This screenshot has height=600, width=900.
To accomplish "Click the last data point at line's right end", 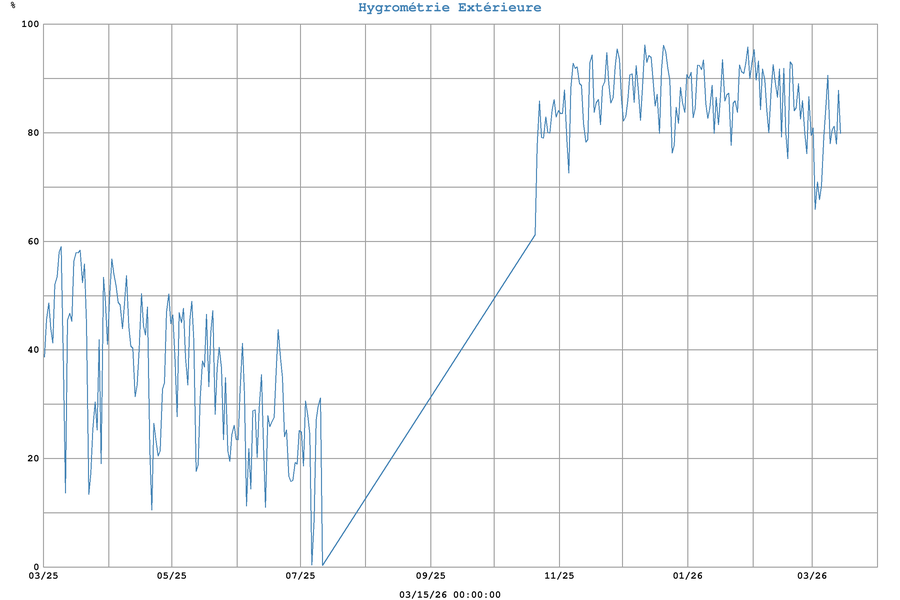I will point(840,133).
